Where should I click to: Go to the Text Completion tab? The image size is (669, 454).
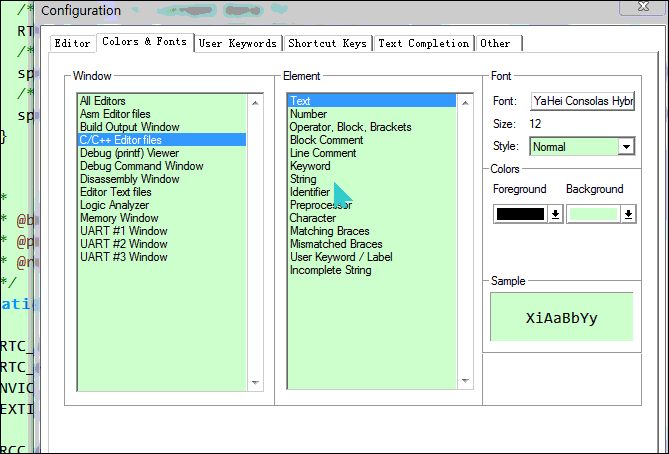click(424, 44)
